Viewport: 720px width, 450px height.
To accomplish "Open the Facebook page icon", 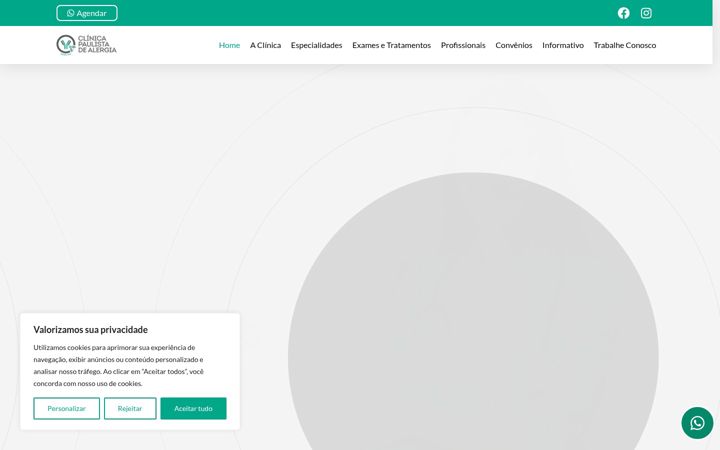I will point(623,13).
